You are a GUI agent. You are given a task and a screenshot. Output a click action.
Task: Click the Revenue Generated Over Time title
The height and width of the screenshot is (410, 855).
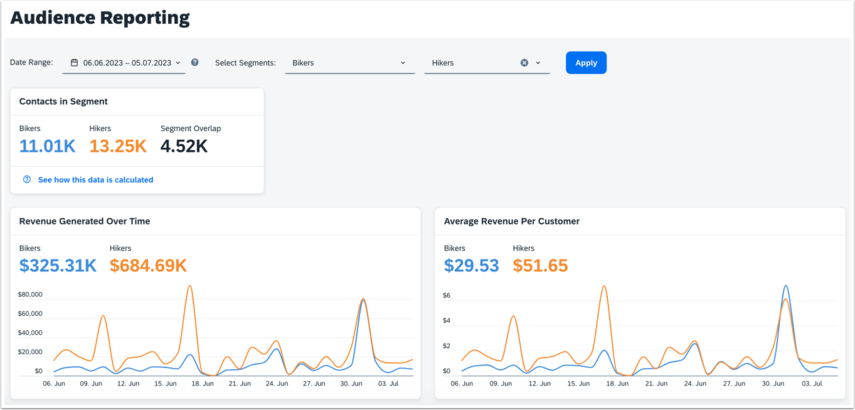pos(85,221)
